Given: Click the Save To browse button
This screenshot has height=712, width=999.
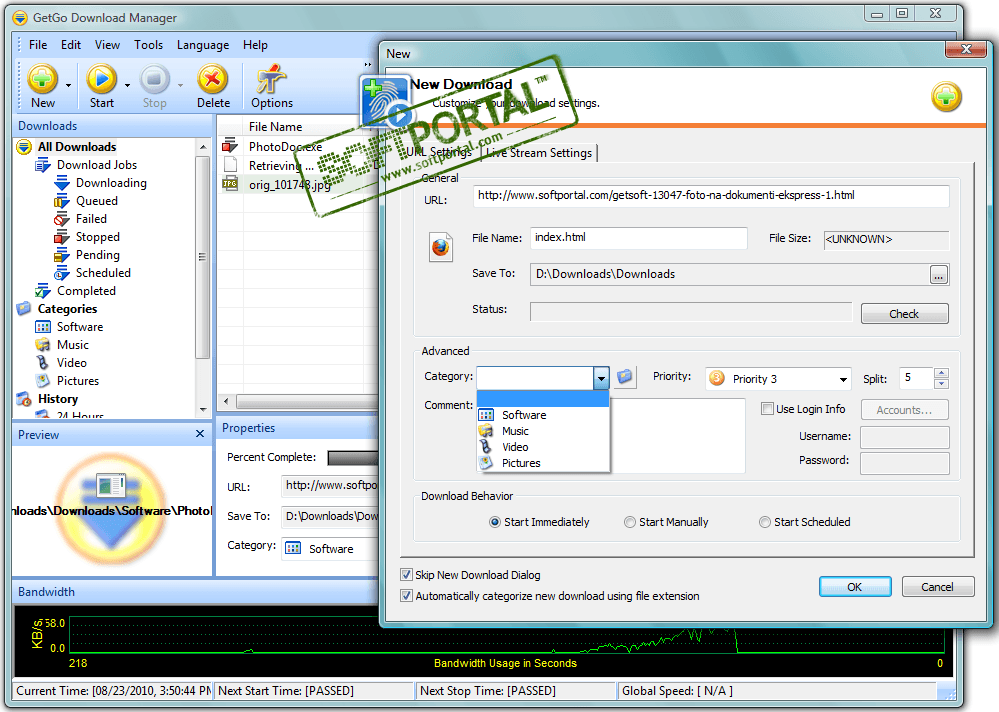Looking at the screenshot, I should (938, 275).
